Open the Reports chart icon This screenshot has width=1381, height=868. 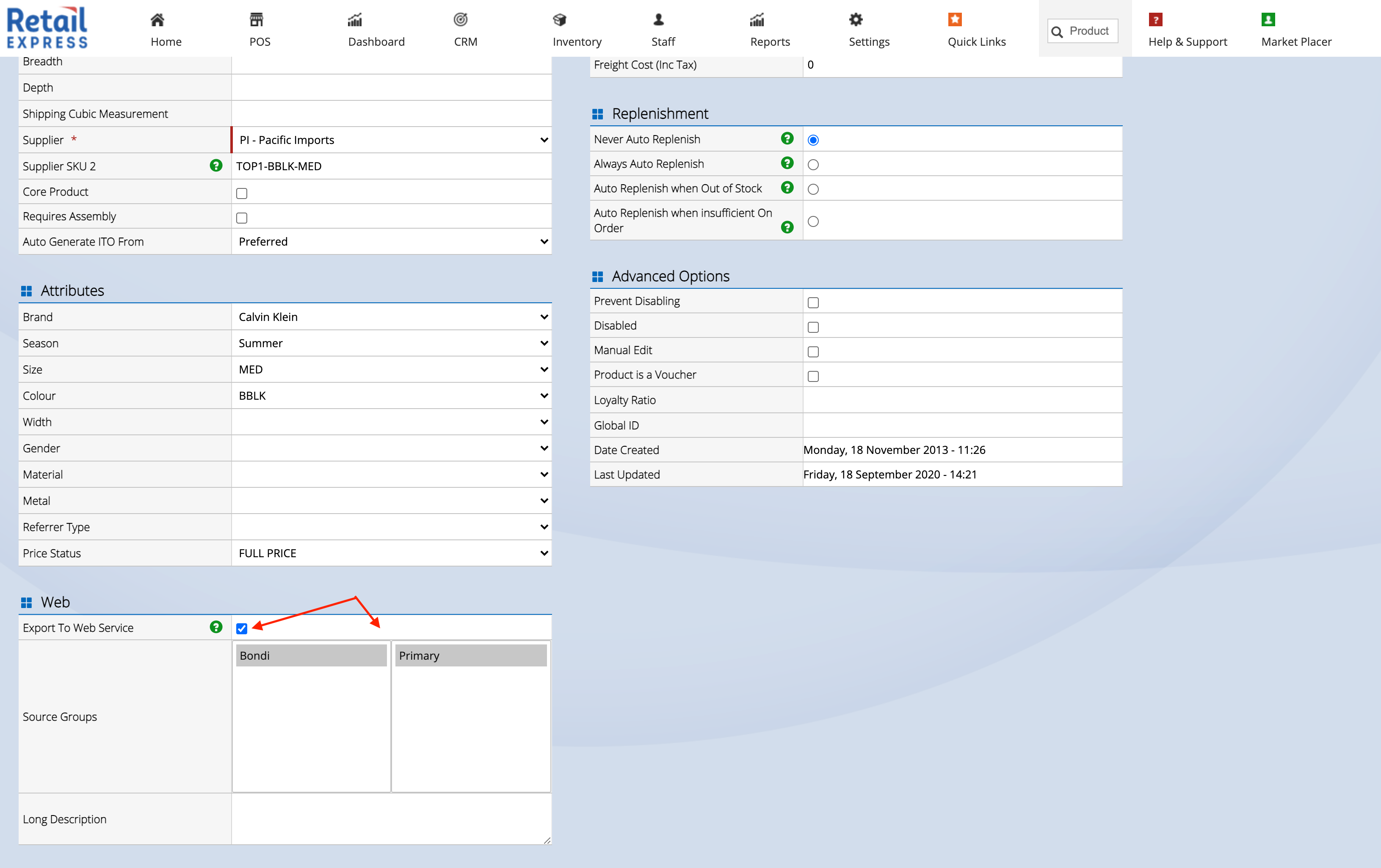click(x=757, y=20)
